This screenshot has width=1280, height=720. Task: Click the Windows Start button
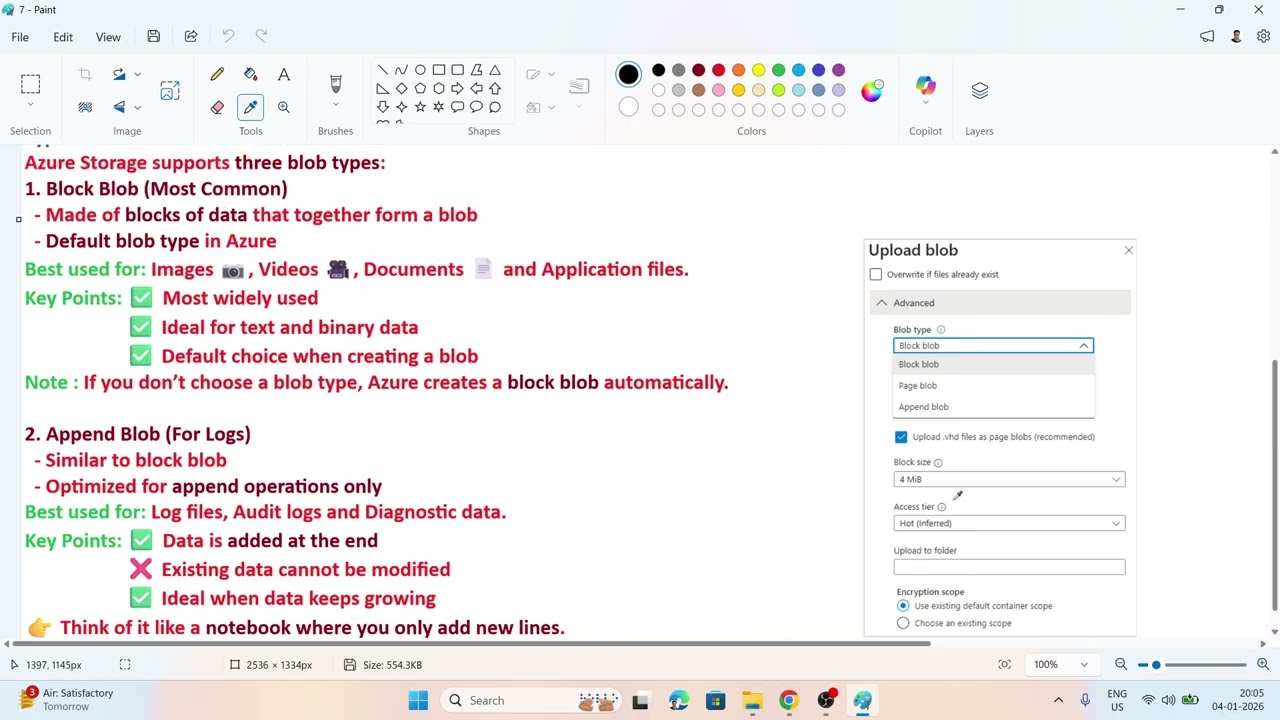click(418, 700)
